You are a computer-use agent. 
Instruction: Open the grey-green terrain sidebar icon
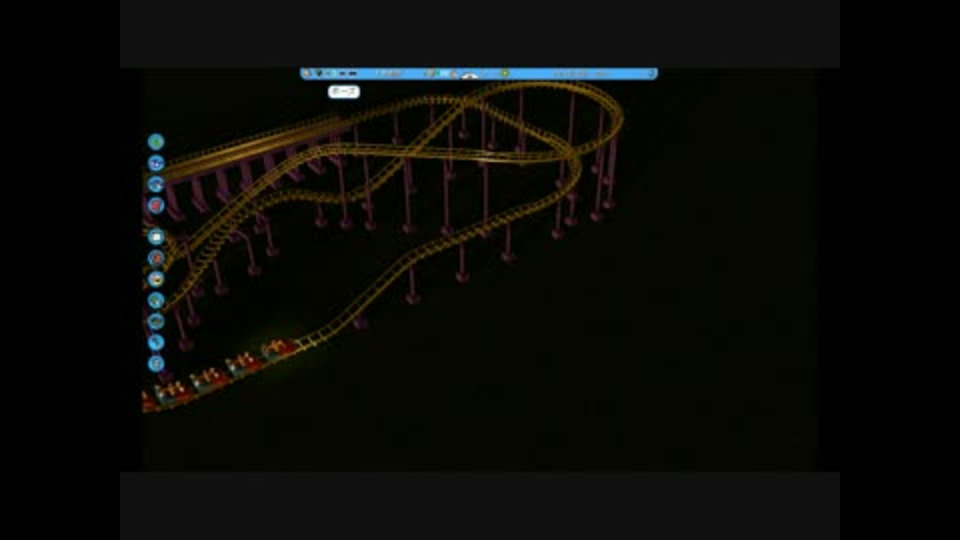point(156,321)
